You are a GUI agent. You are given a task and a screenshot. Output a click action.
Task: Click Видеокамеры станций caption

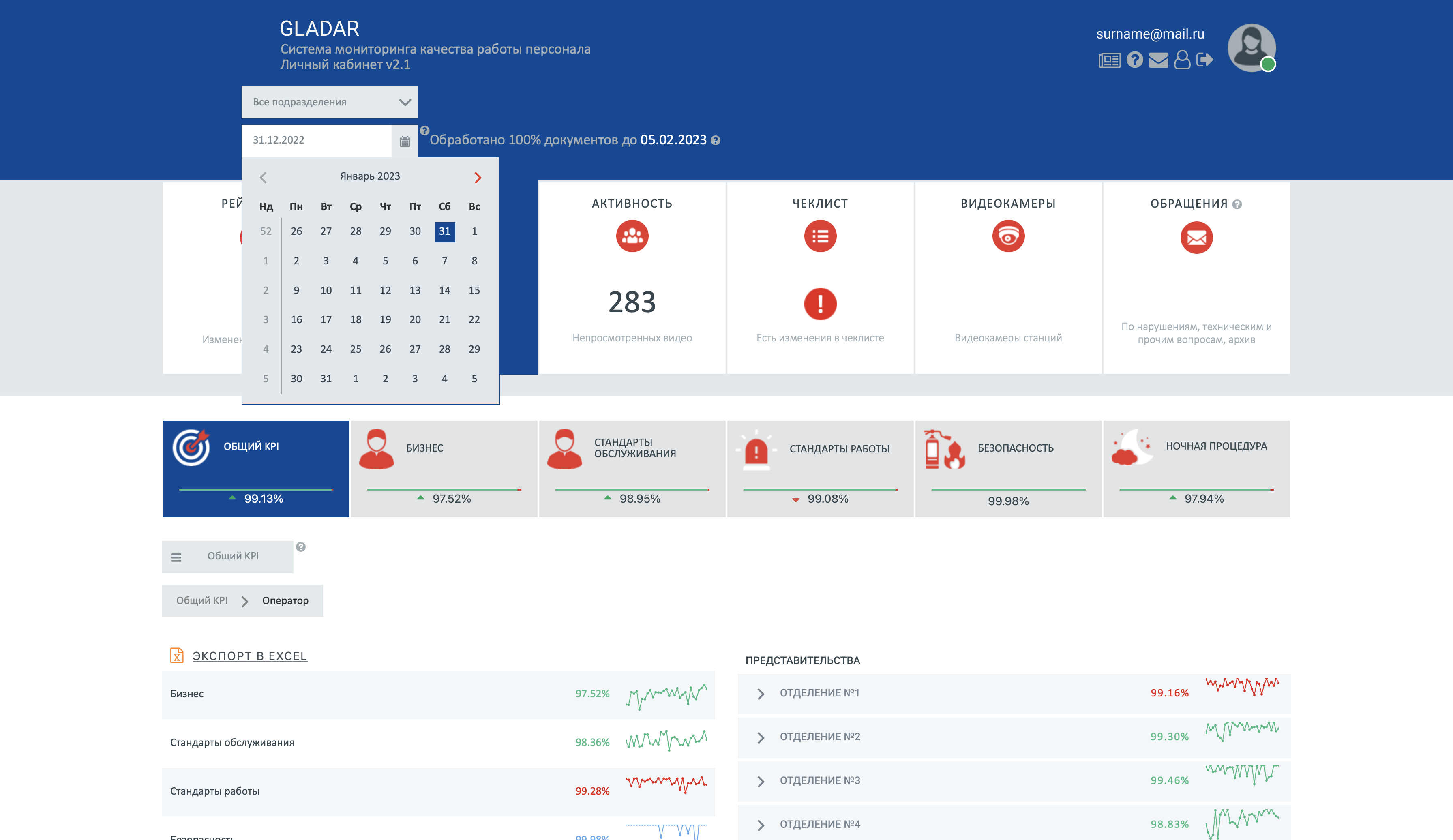[1008, 338]
